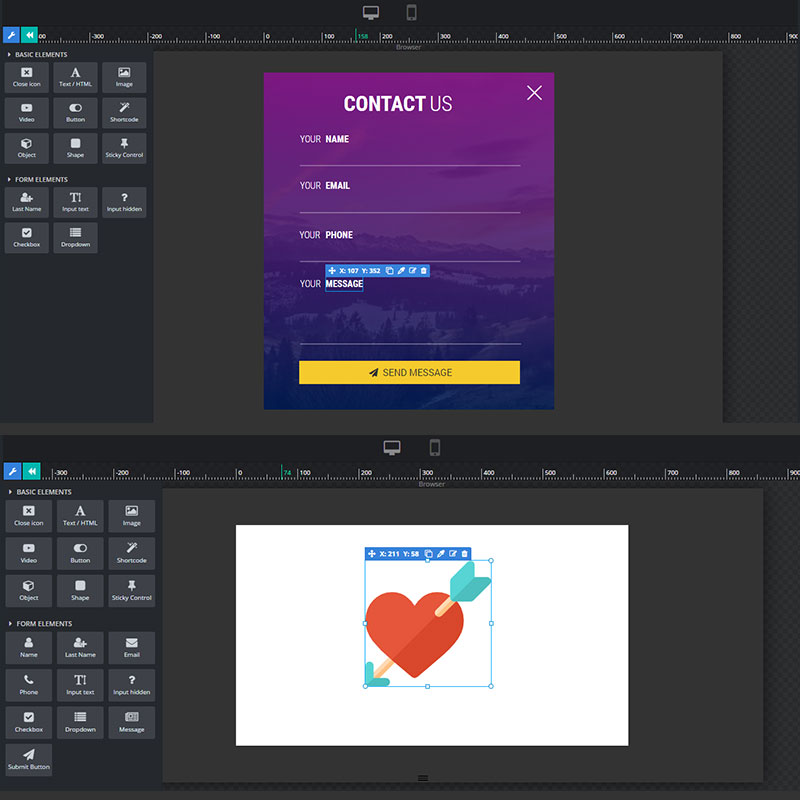Add a Last Name field in top editor

pyautogui.click(x=27, y=203)
